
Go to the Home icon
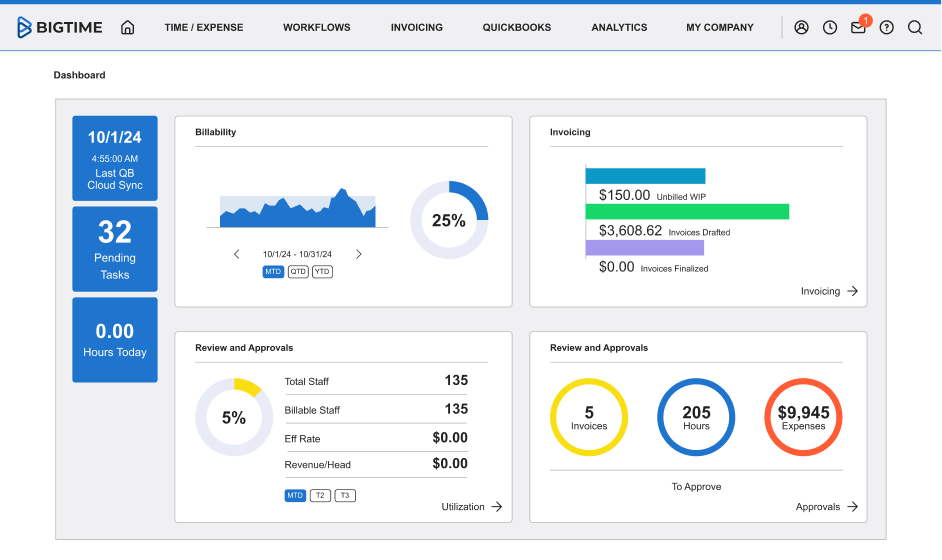point(127,27)
